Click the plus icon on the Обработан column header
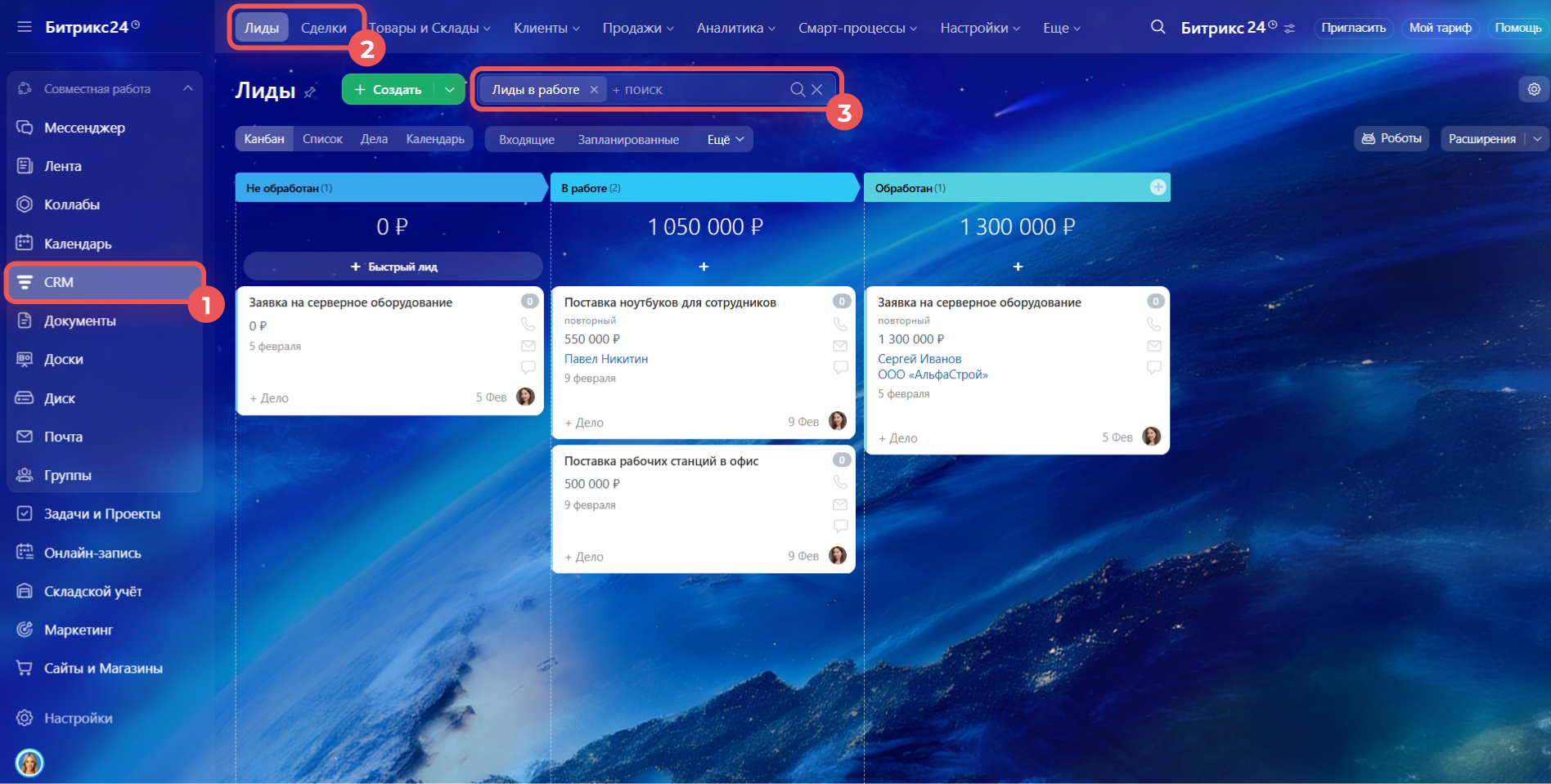 1158,187
